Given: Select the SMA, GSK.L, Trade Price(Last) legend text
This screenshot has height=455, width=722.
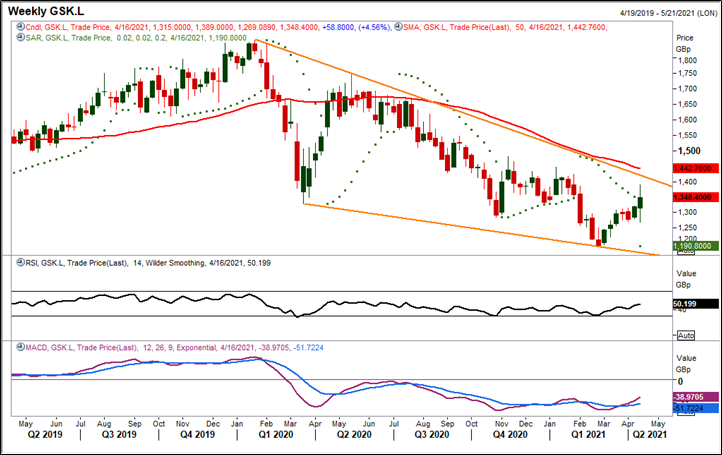Looking at the screenshot, I should tap(456, 27).
